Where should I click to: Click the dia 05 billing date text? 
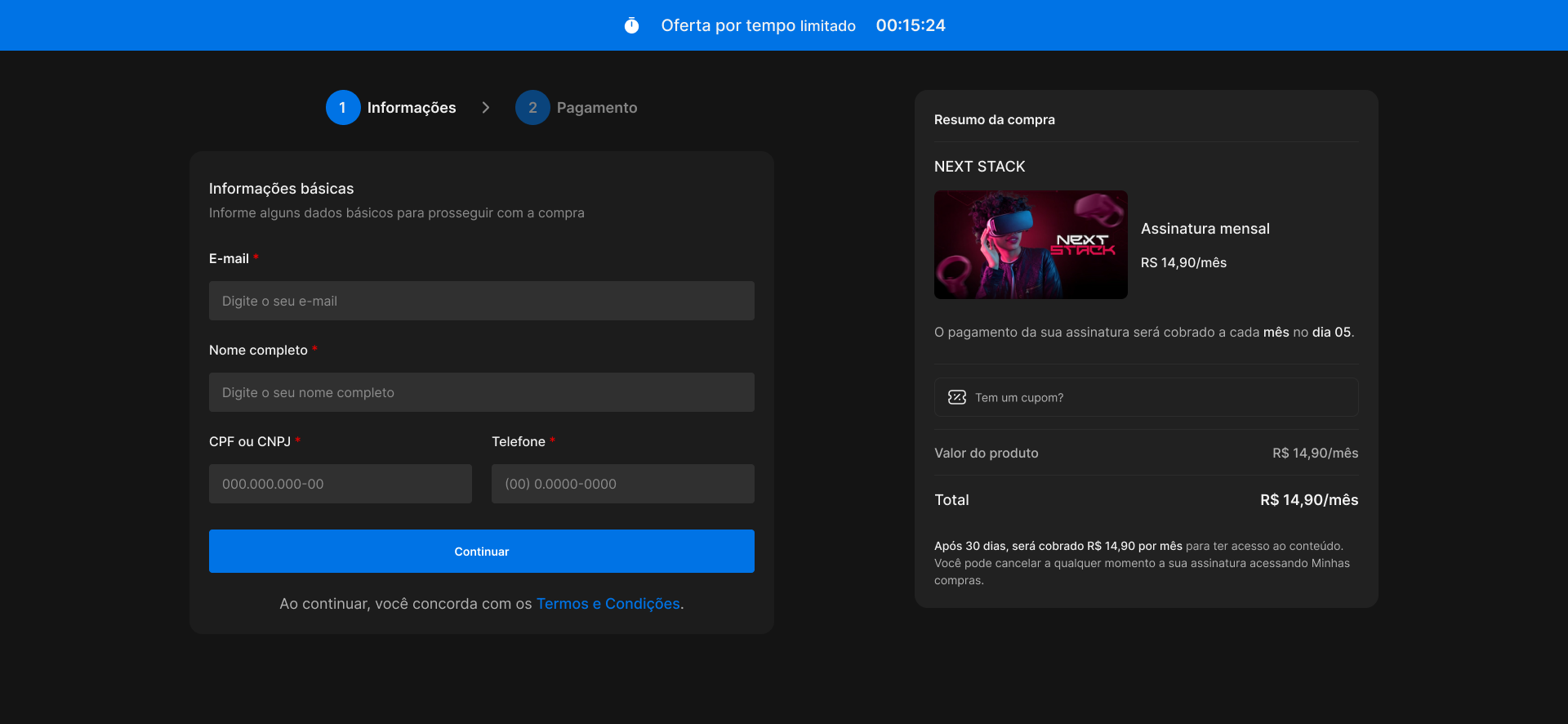pyautogui.click(x=1331, y=332)
